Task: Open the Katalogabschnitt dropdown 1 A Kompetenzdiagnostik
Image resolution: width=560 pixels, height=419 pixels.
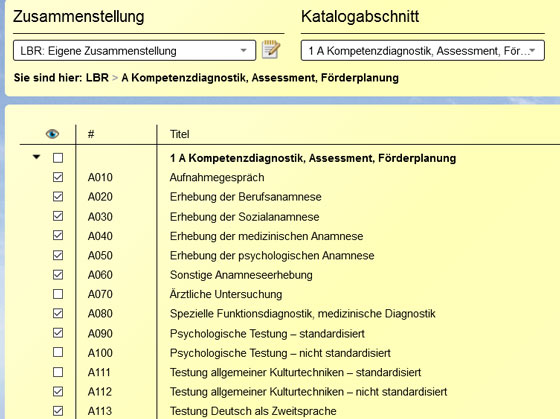Action: point(422,50)
